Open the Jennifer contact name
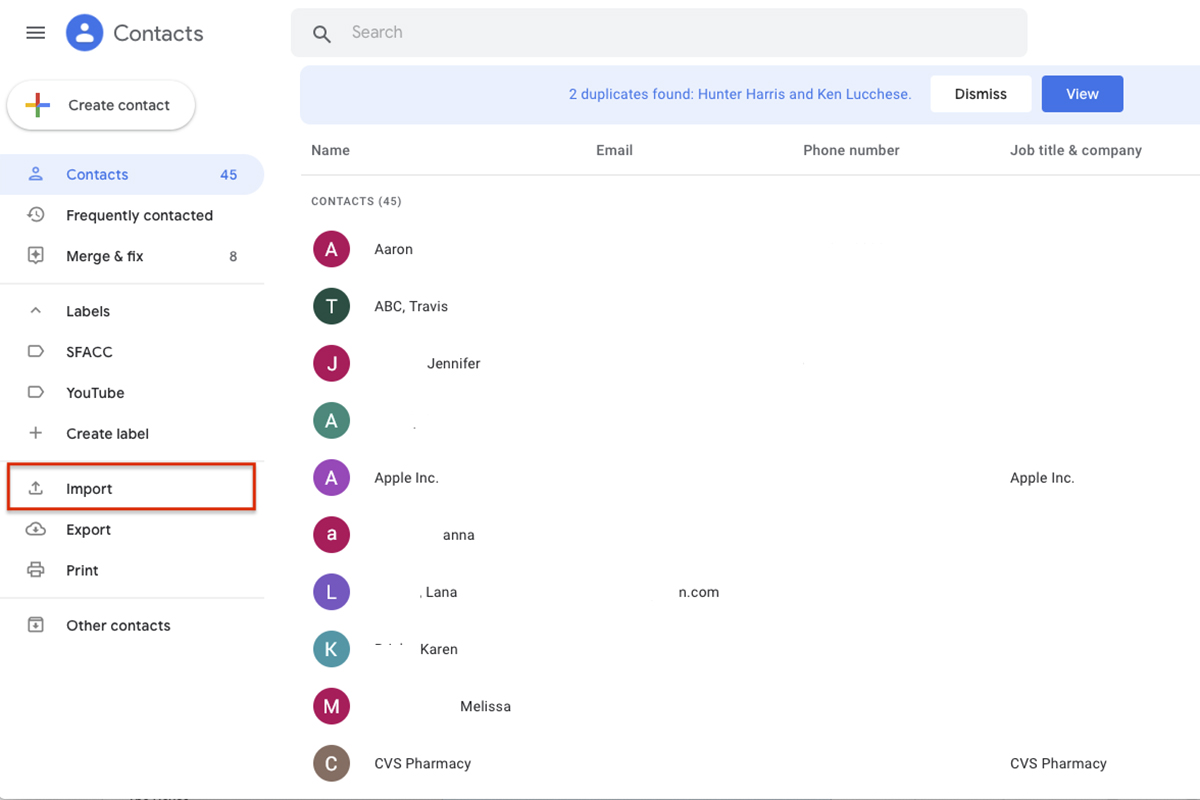The height and width of the screenshot is (800, 1200). coord(454,363)
